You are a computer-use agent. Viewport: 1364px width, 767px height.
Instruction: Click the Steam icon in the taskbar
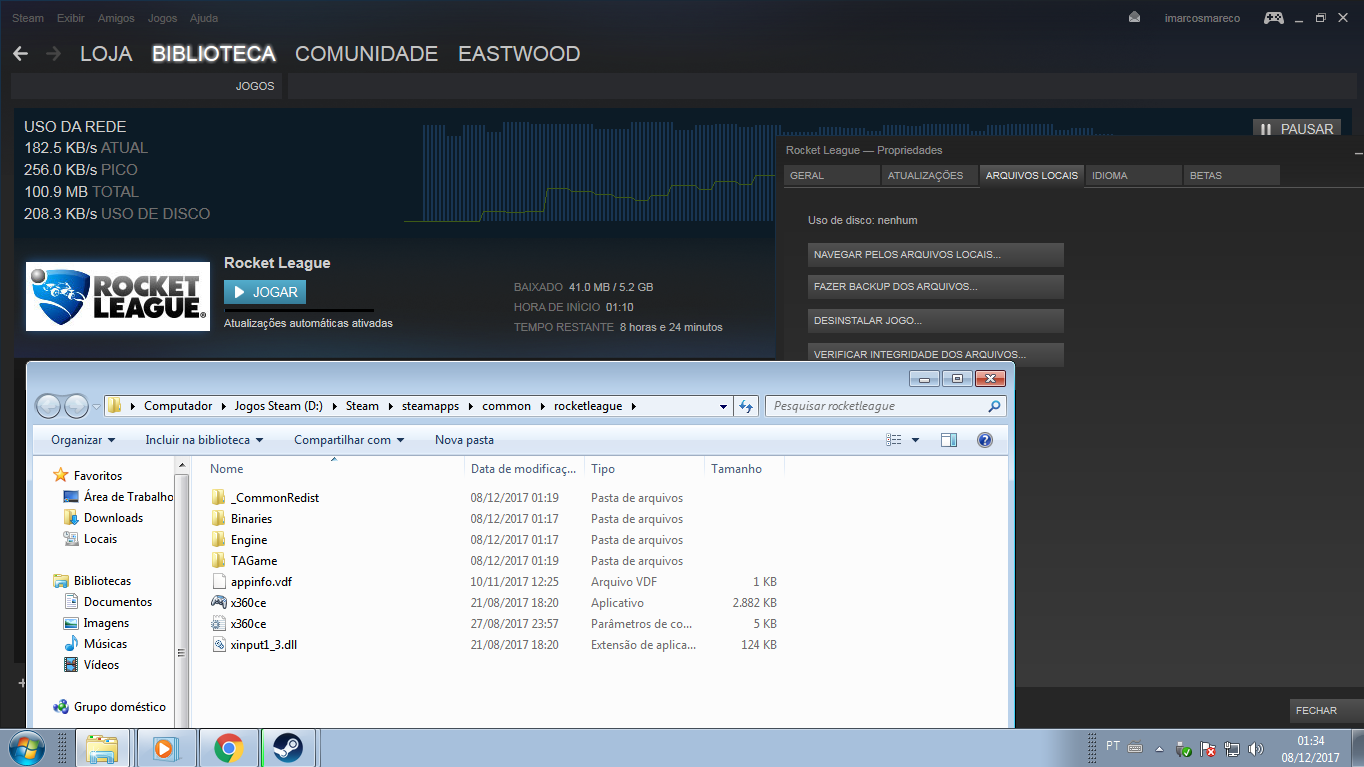(289, 748)
